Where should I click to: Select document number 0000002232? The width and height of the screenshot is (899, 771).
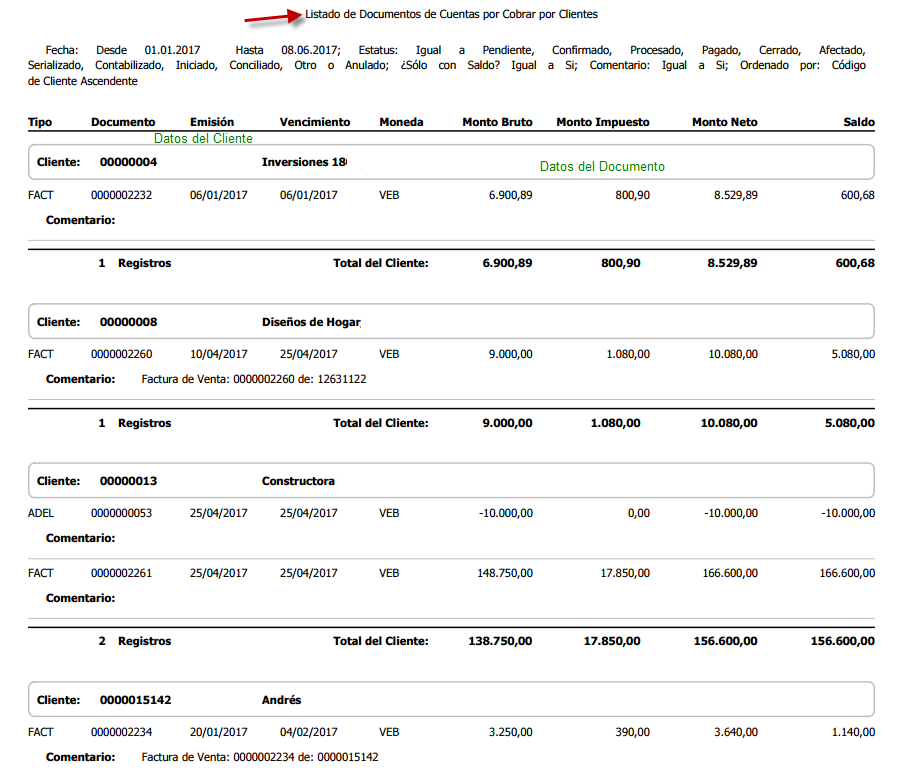[x=122, y=195]
